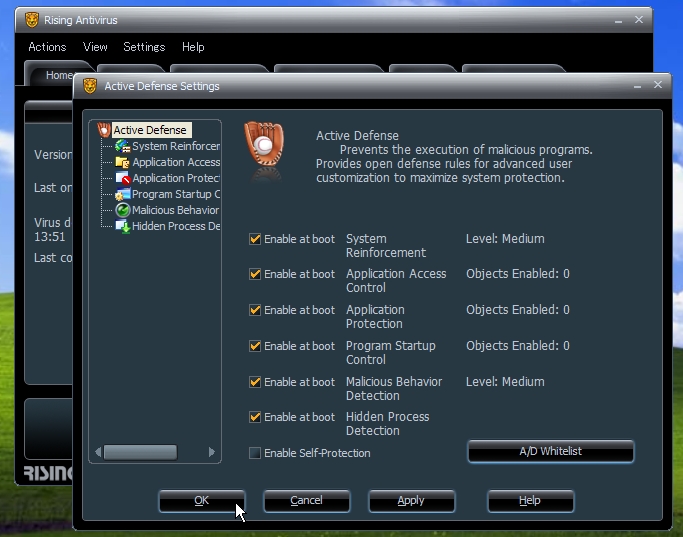This screenshot has height=537, width=683.
Task: Click the Malicious Behavior green icon
Action: click(123, 210)
